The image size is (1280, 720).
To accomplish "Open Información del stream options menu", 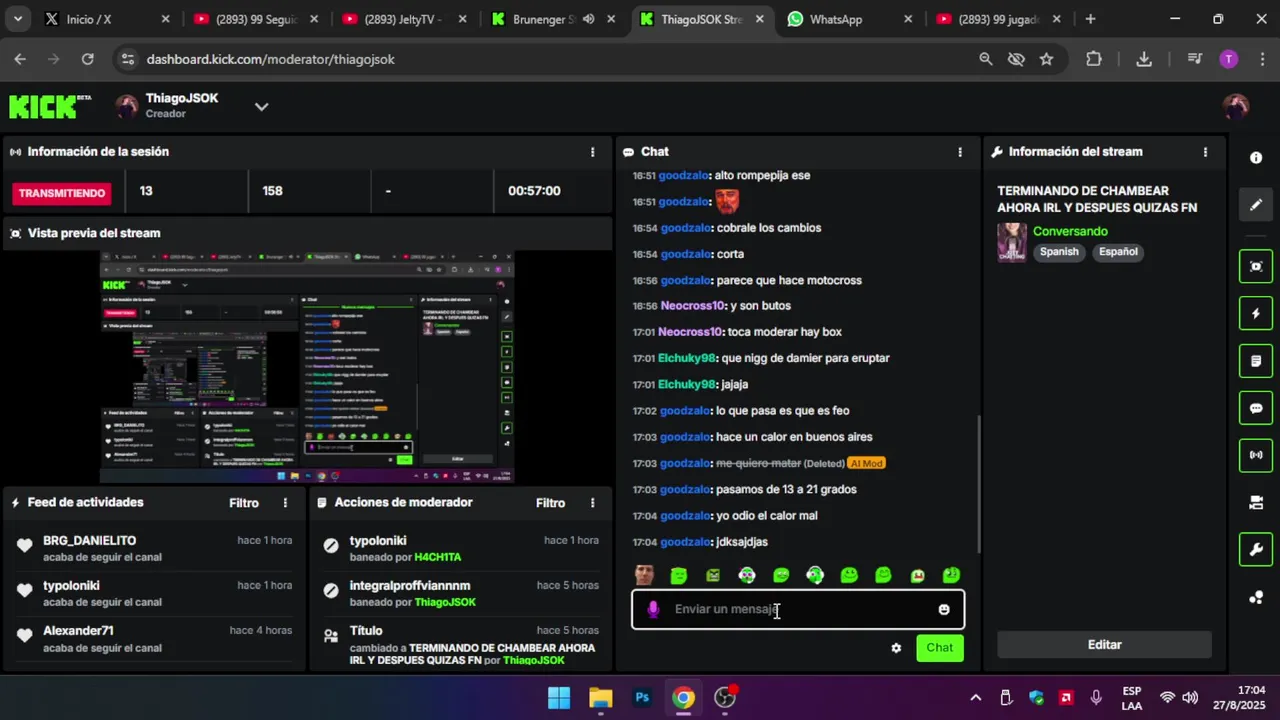I will pos(1205,152).
